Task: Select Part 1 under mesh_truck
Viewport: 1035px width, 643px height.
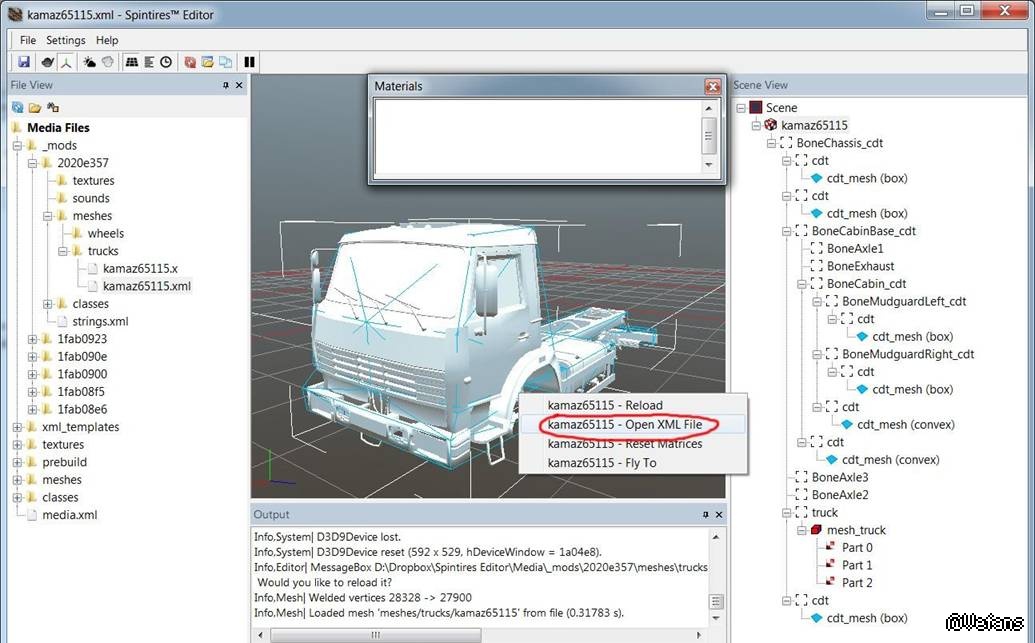Action: point(857,565)
